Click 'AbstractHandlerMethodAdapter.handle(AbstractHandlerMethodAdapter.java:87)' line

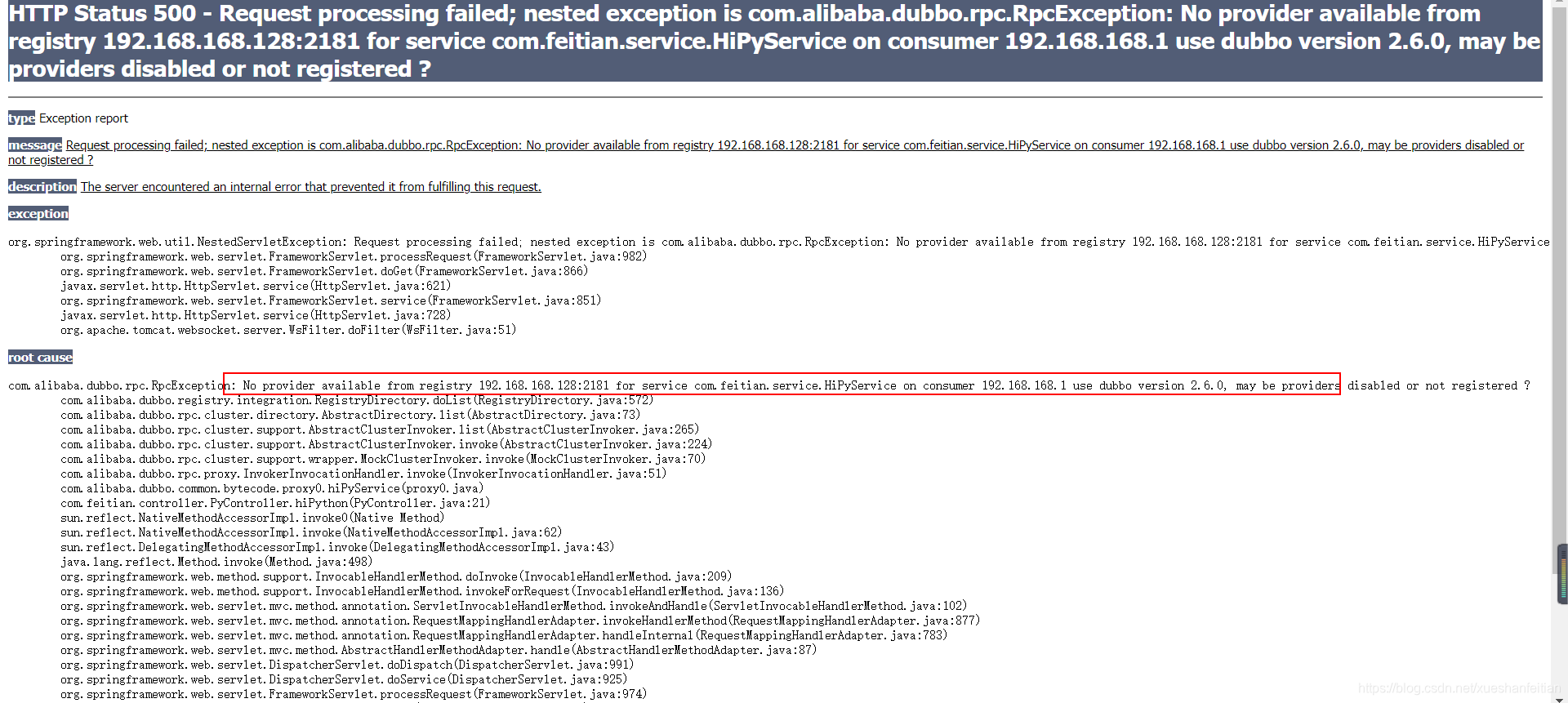439,650
